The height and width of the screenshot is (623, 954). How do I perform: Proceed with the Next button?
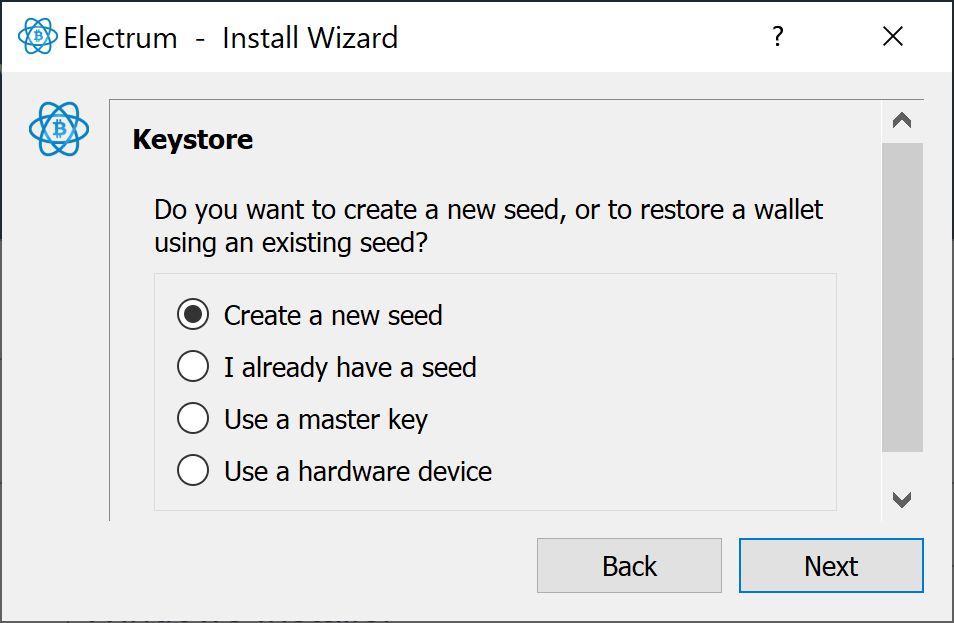click(x=830, y=566)
